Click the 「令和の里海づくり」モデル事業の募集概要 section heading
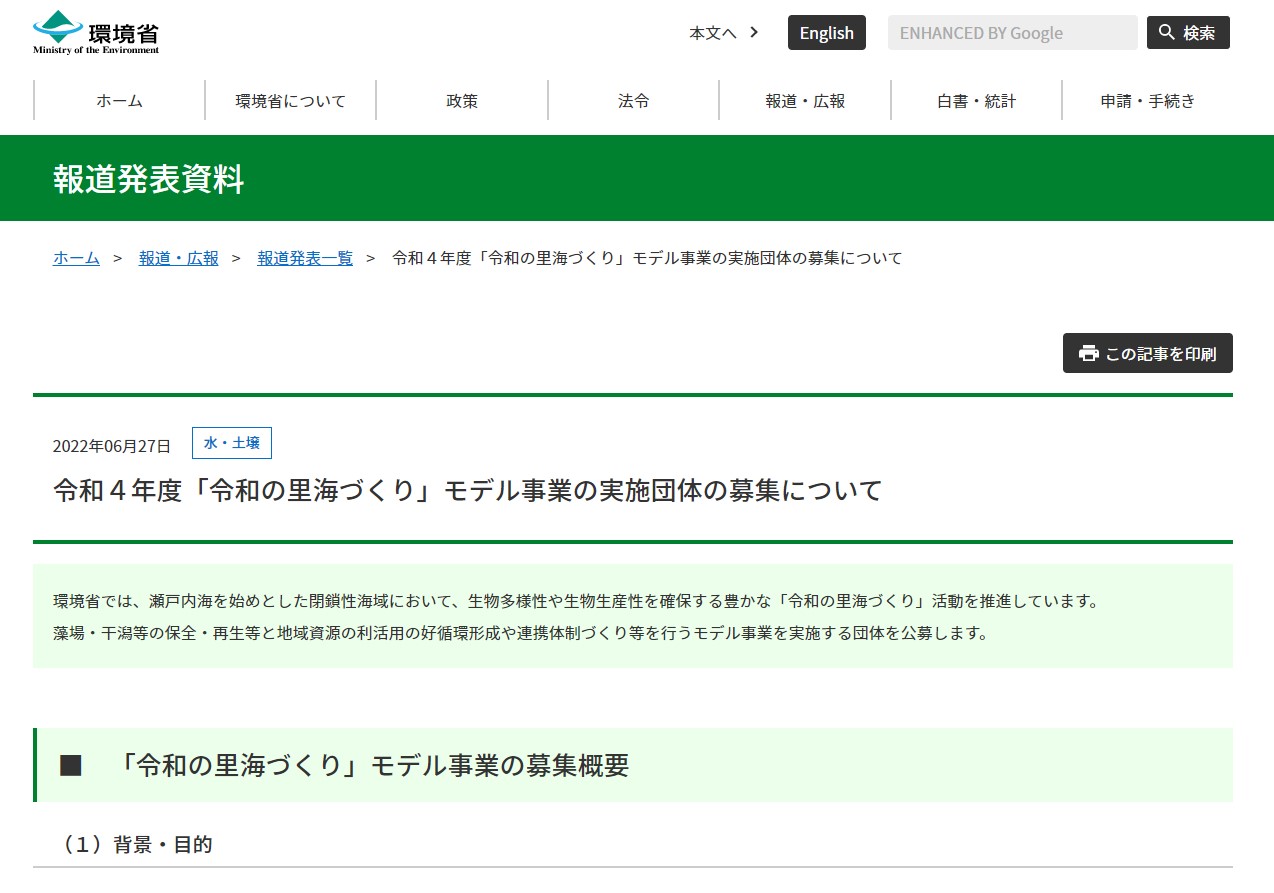The image size is (1274, 893). point(372,765)
